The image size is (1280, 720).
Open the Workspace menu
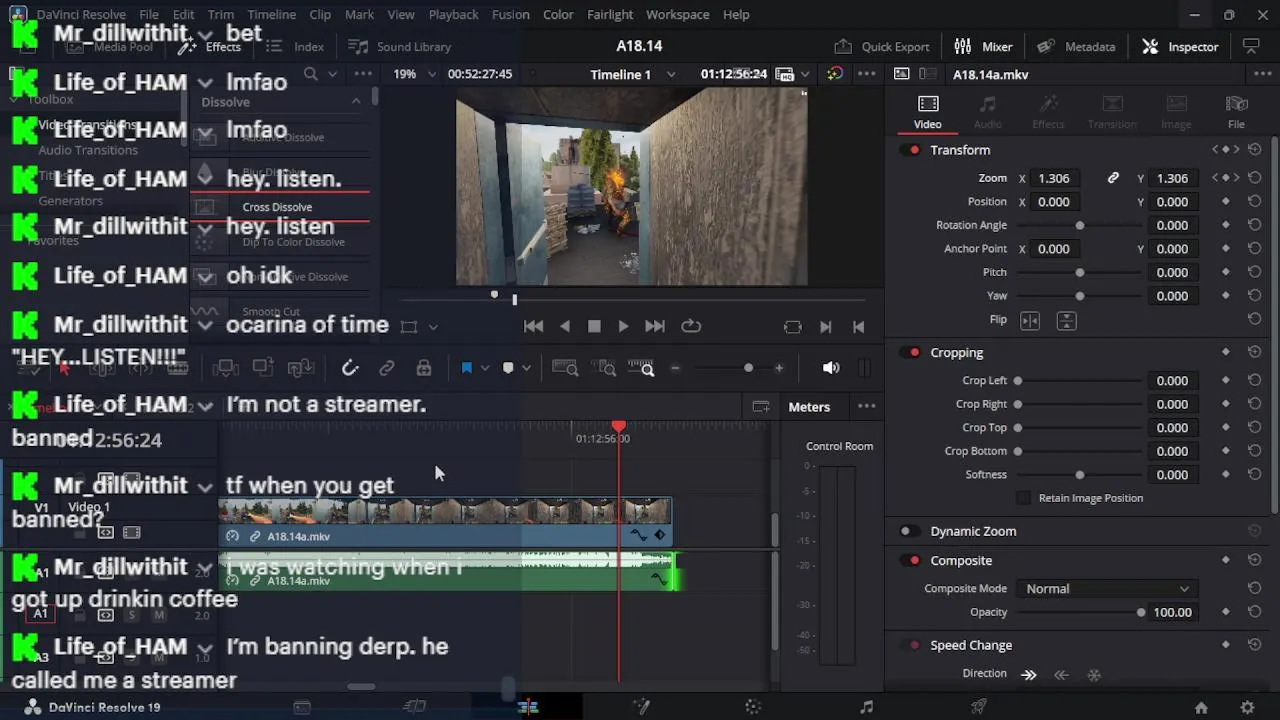[677, 14]
